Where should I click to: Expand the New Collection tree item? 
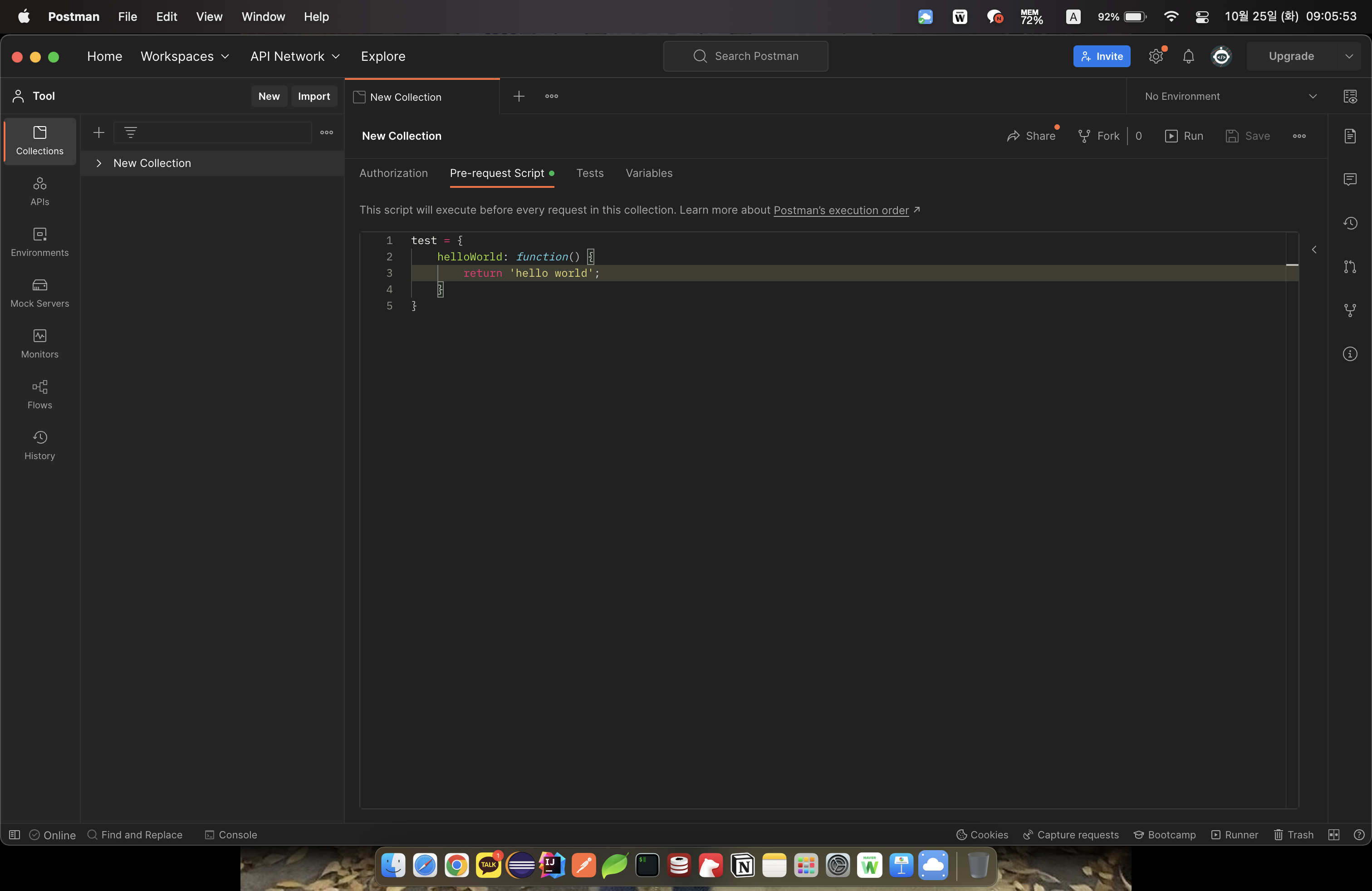pyautogui.click(x=99, y=163)
